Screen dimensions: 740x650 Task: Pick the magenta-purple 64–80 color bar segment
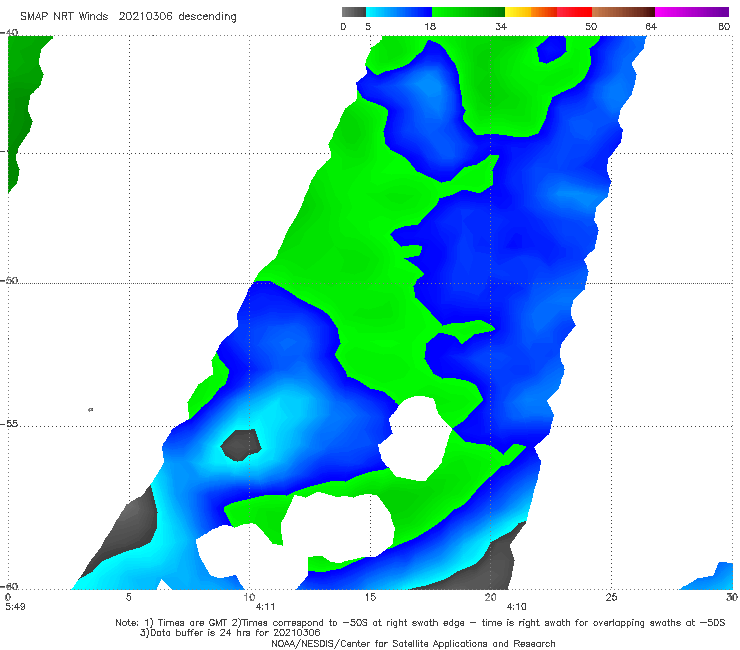click(692, 12)
